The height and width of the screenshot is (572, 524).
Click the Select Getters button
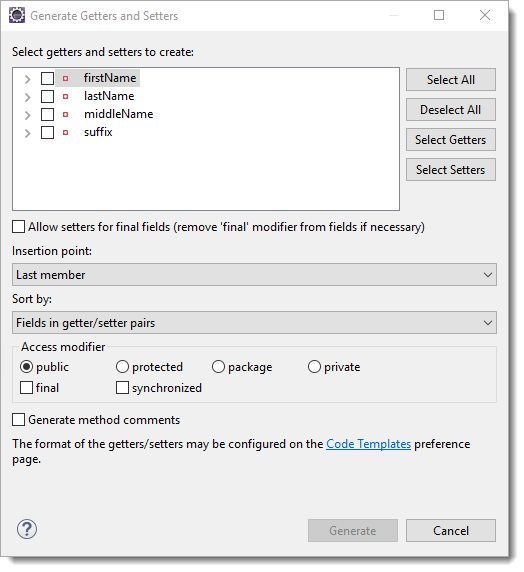pos(451,139)
